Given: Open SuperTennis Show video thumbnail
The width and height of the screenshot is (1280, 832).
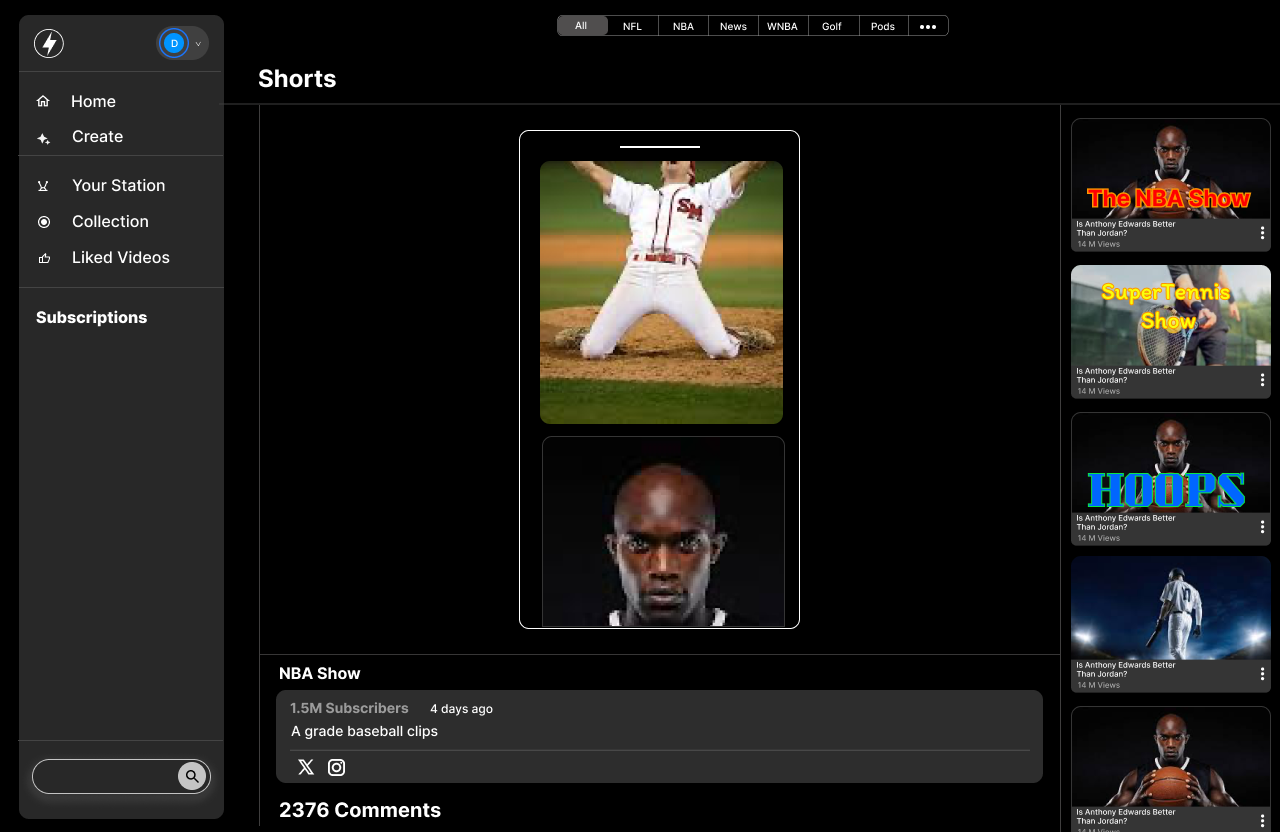Looking at the screenshot, I should [1171, 316].
